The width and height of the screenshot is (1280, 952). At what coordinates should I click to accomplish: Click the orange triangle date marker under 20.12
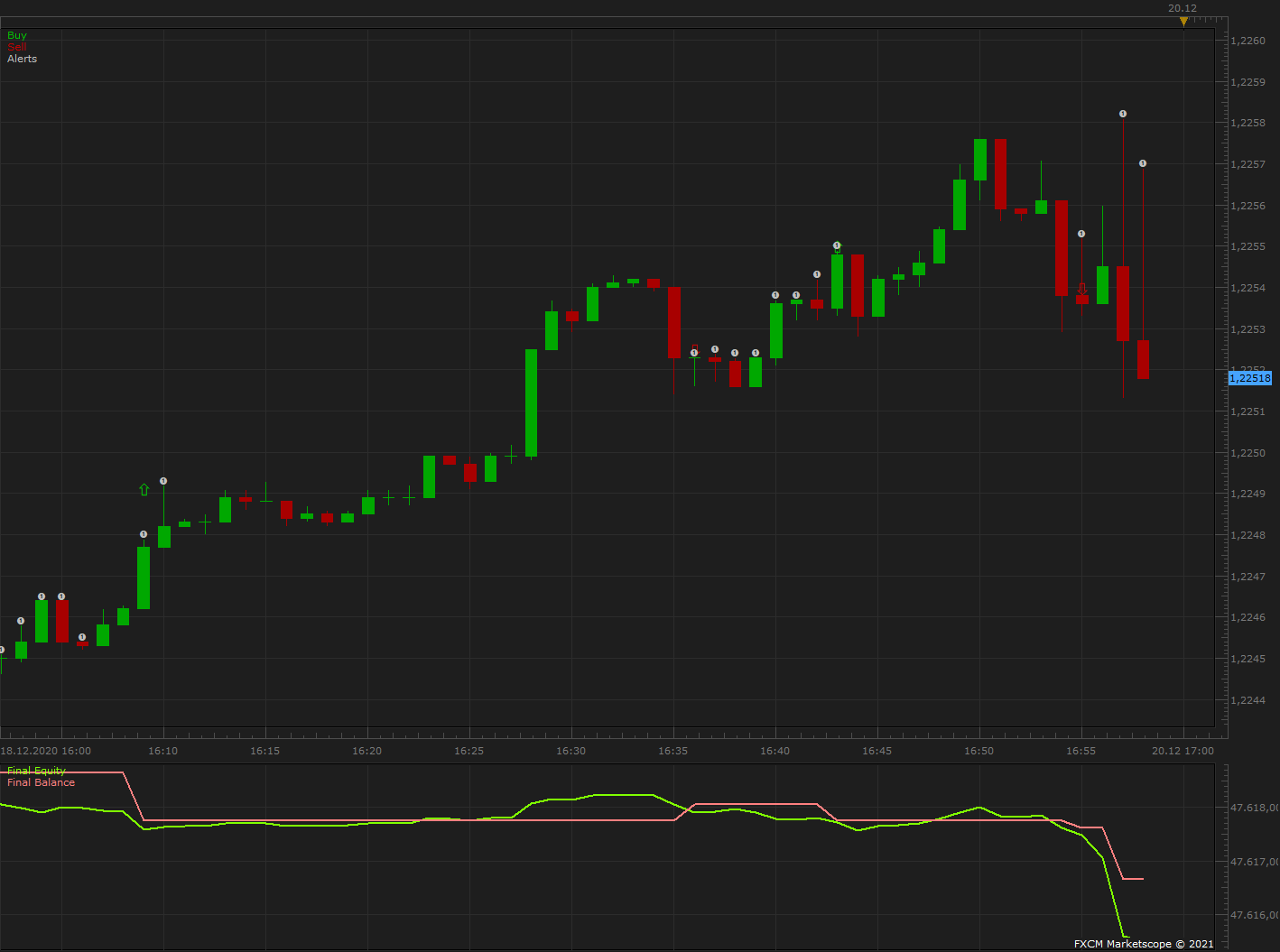pos(1183,22)
